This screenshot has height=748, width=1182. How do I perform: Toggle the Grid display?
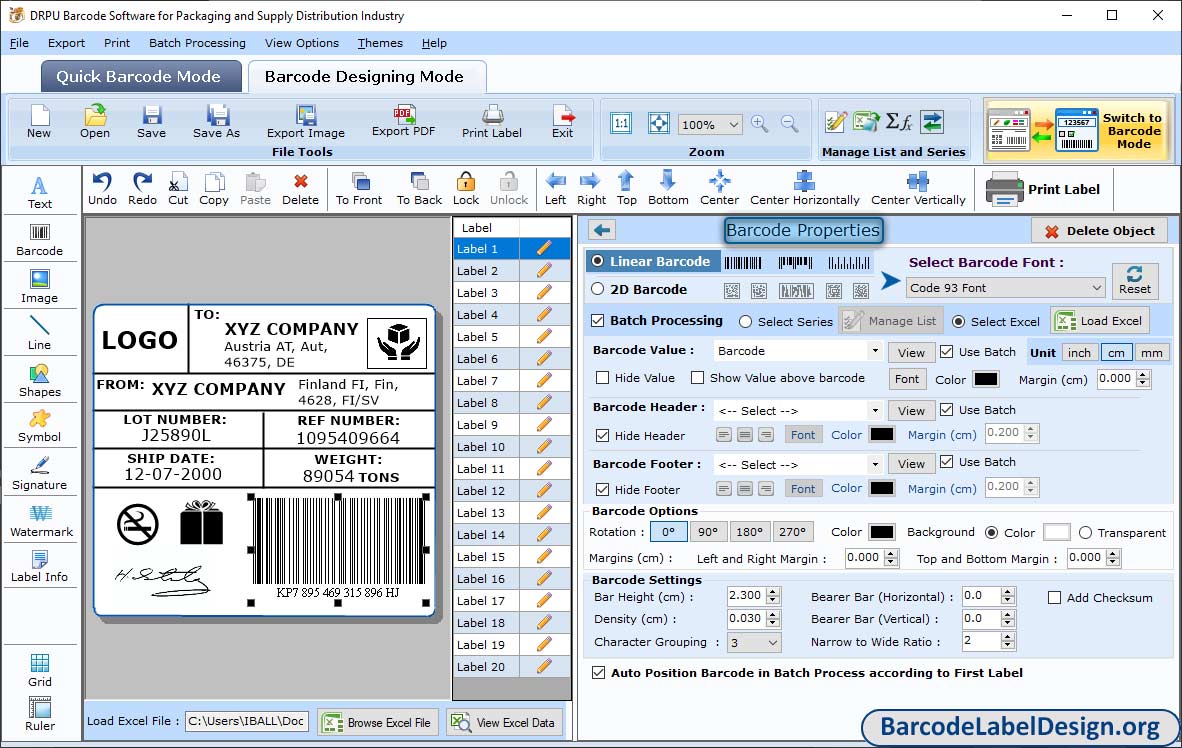40,670
